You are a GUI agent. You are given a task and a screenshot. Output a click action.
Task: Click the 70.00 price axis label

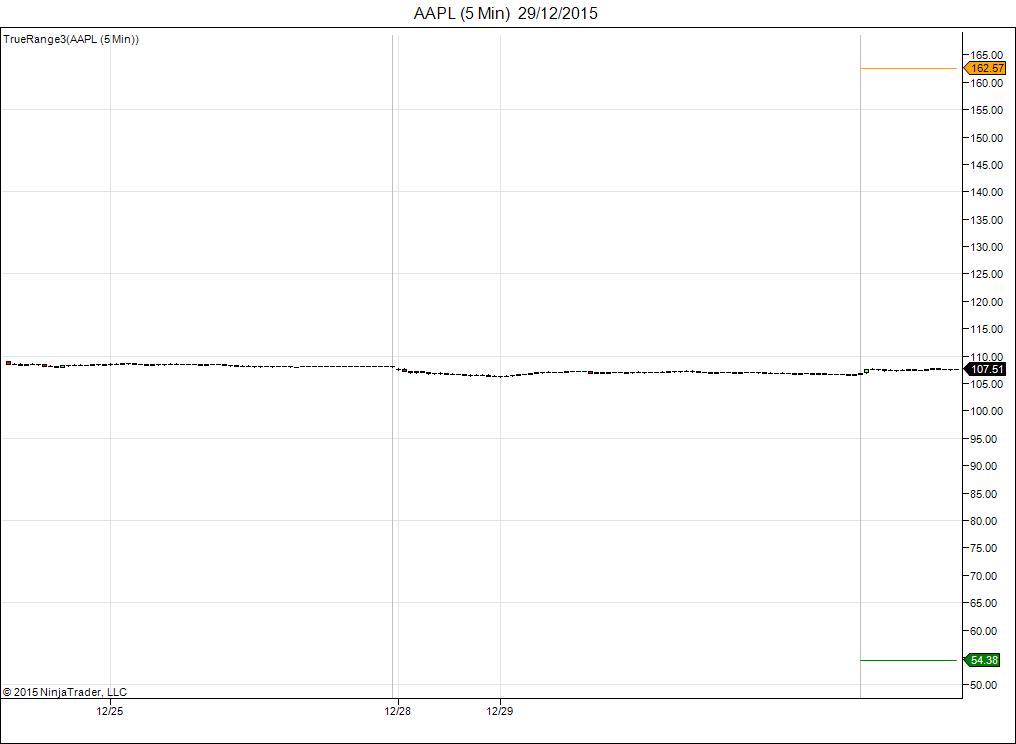pyautogui.click(x=984, y=575)
